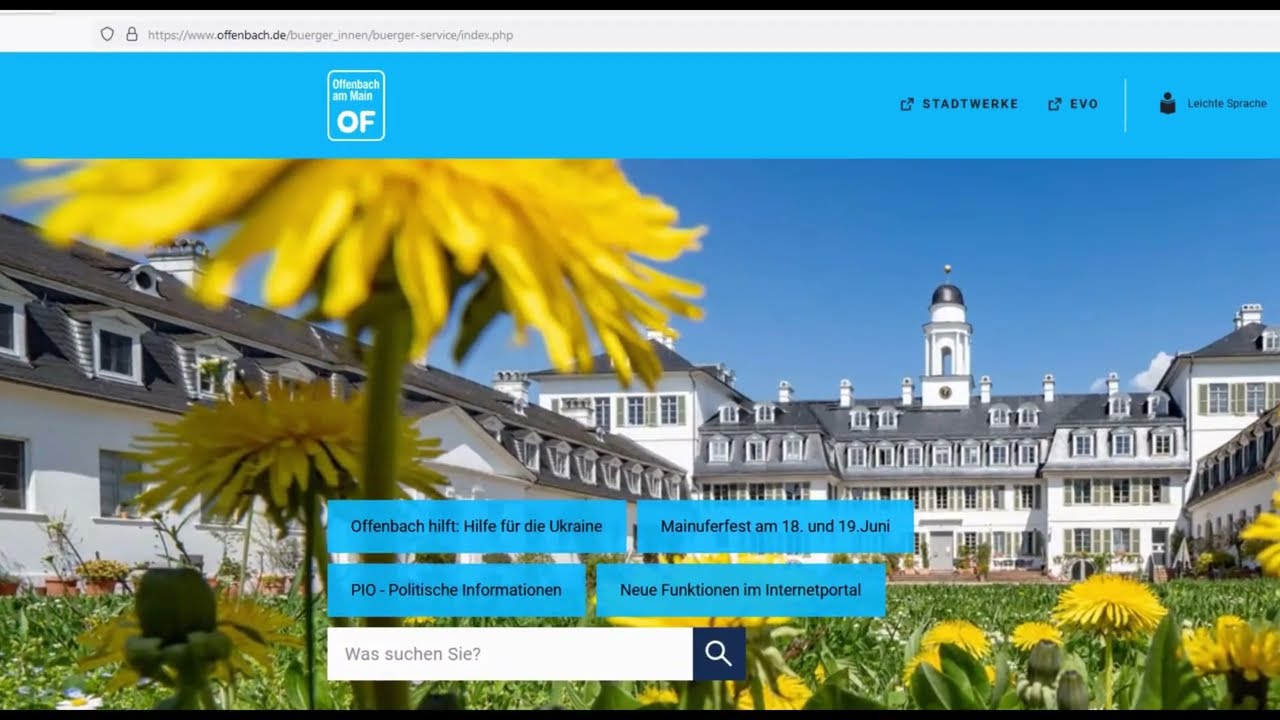Click the external link icon beside EVO
The image size is (1280, 720).
click(x=1054, y=104)
